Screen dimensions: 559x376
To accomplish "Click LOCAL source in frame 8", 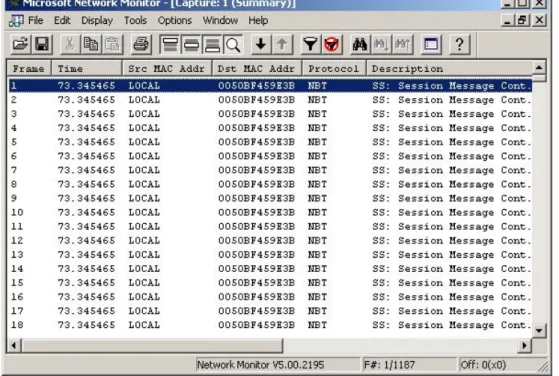I will [144, 184].
